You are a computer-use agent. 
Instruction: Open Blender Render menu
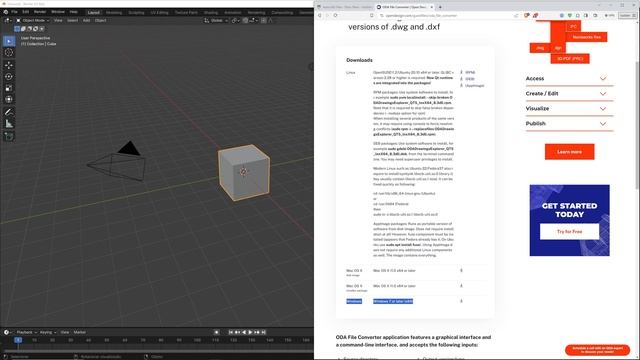[x=40, y=12]
